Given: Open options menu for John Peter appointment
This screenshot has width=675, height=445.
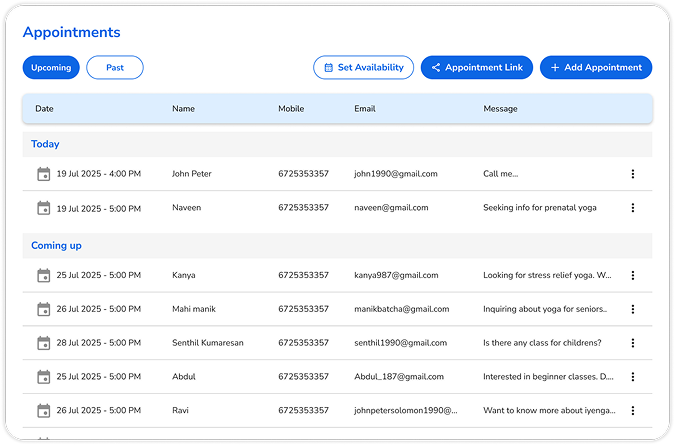Looking at the screenshot, I should coord(632,174).
